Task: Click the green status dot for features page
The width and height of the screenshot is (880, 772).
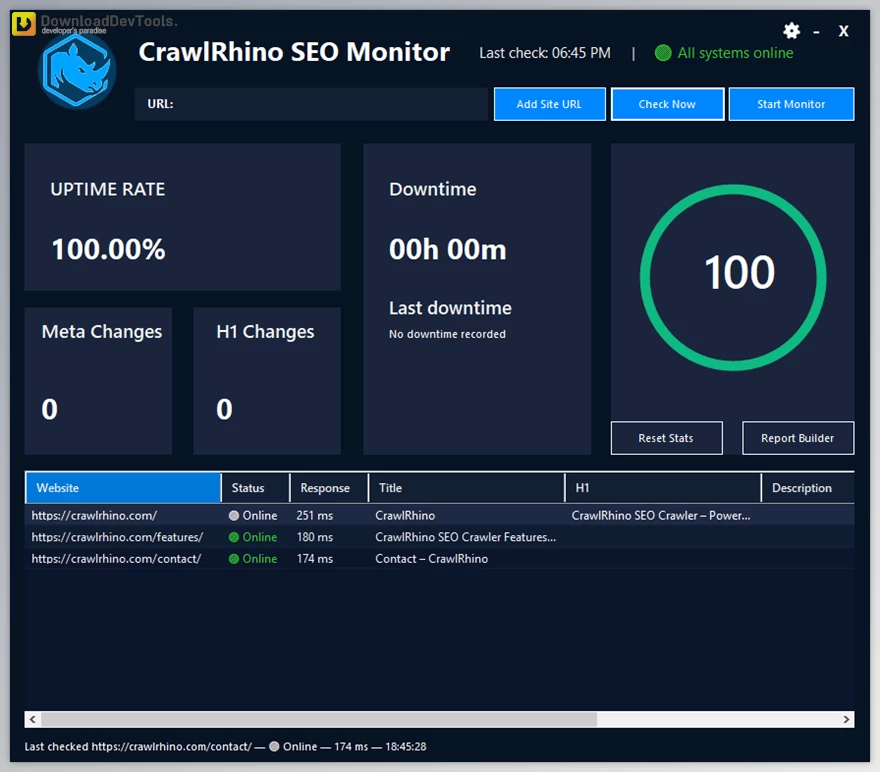Action: click(x=234, y=537)
